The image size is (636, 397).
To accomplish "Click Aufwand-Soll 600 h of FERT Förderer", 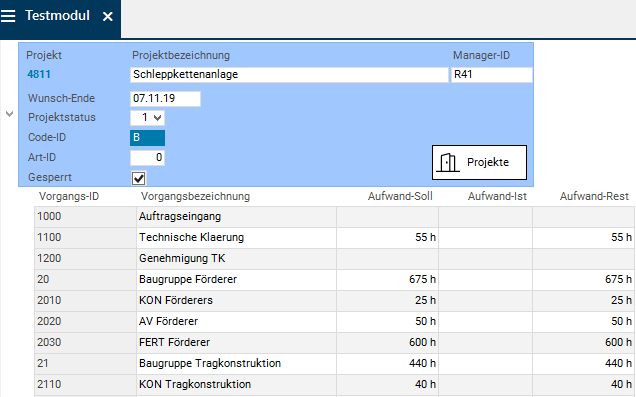I will 387,343.
